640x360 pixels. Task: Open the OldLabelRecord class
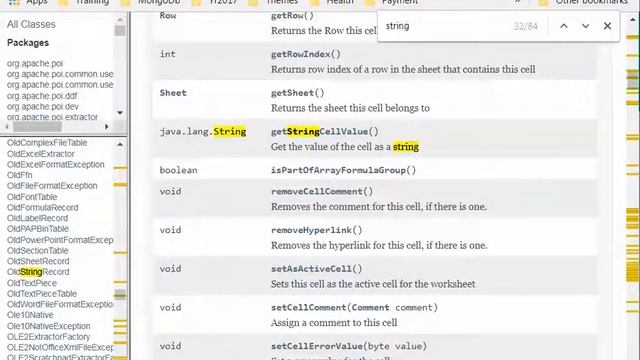37,218
